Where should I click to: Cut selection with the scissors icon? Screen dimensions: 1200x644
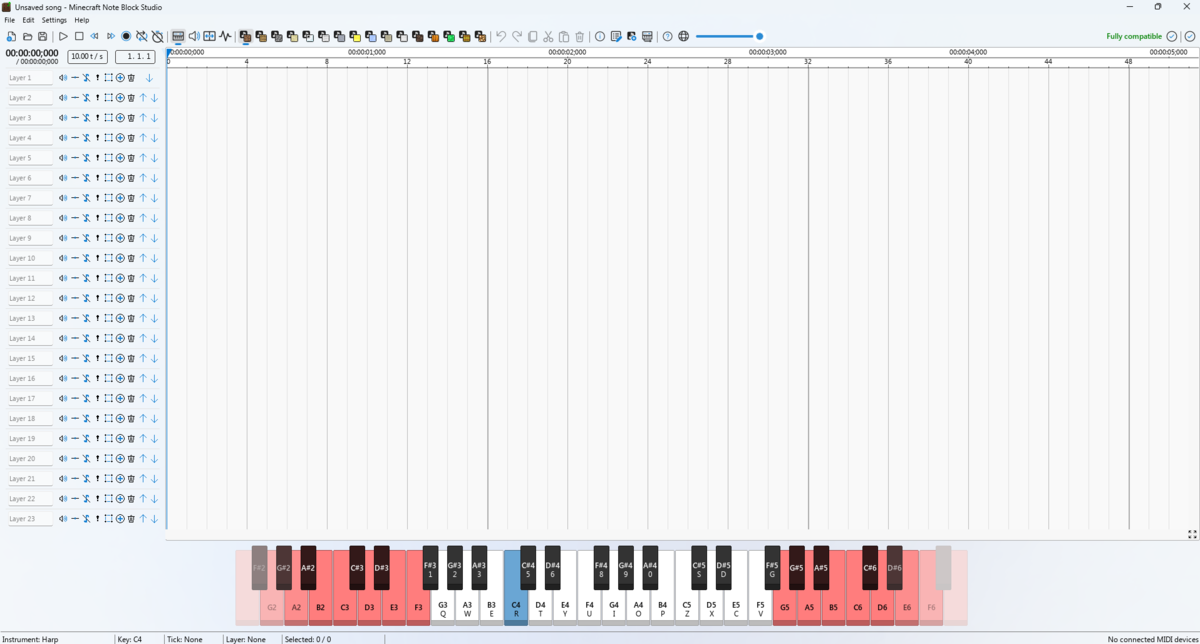[548, 37]
